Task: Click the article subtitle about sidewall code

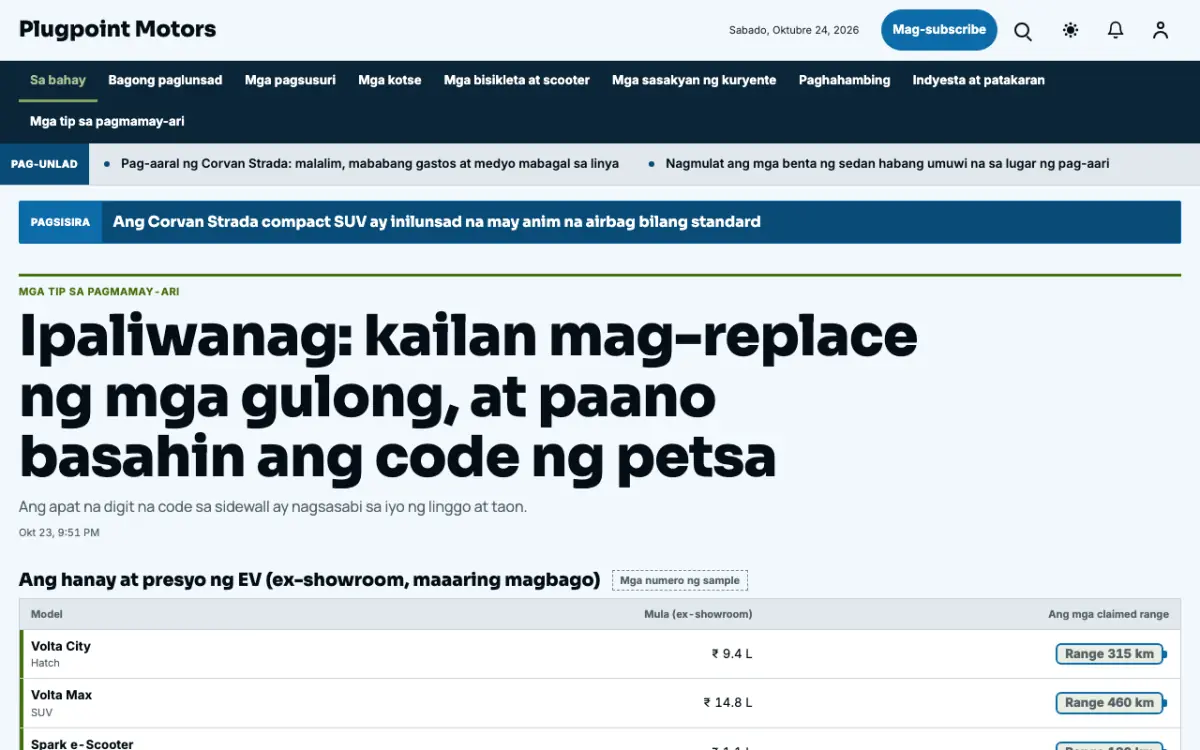Action: click(x=273, y=507)
